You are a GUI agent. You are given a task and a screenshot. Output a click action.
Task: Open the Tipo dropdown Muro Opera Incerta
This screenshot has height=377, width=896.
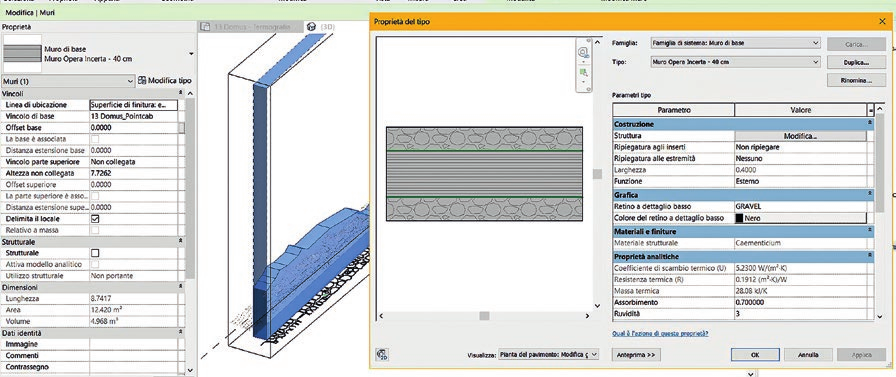coord(735,62)
